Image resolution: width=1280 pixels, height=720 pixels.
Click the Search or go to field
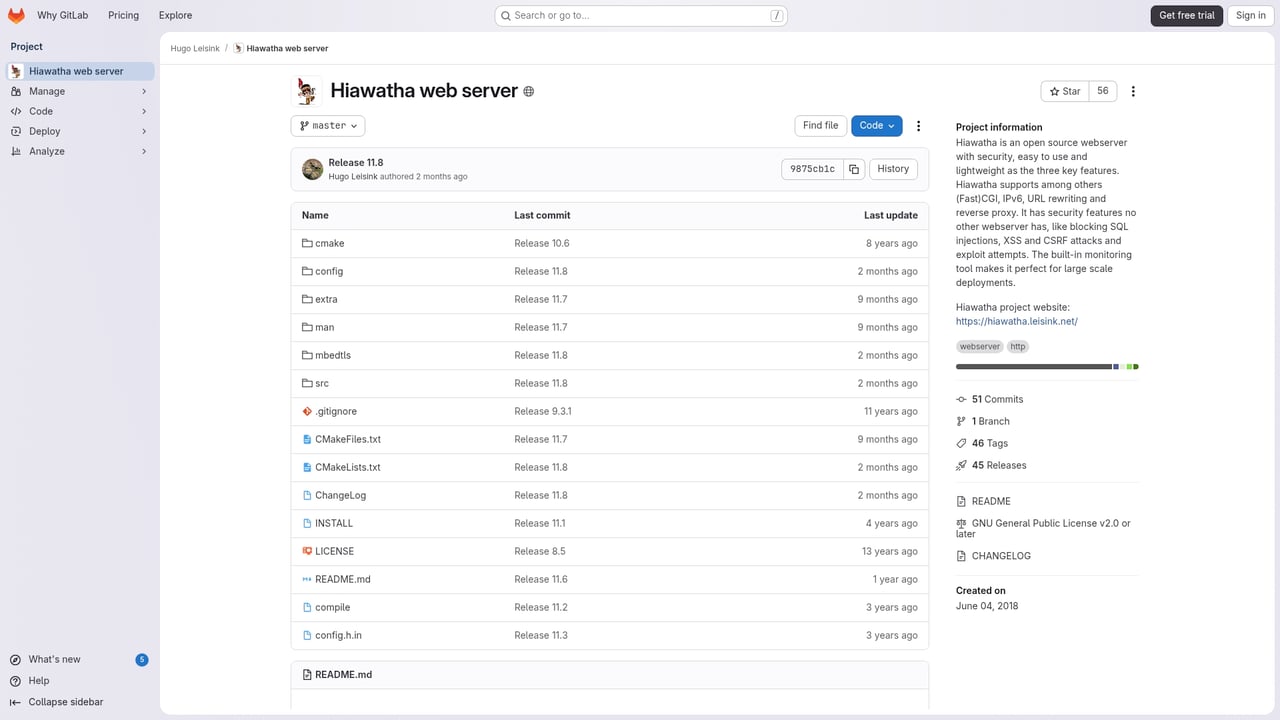[641, 15]
